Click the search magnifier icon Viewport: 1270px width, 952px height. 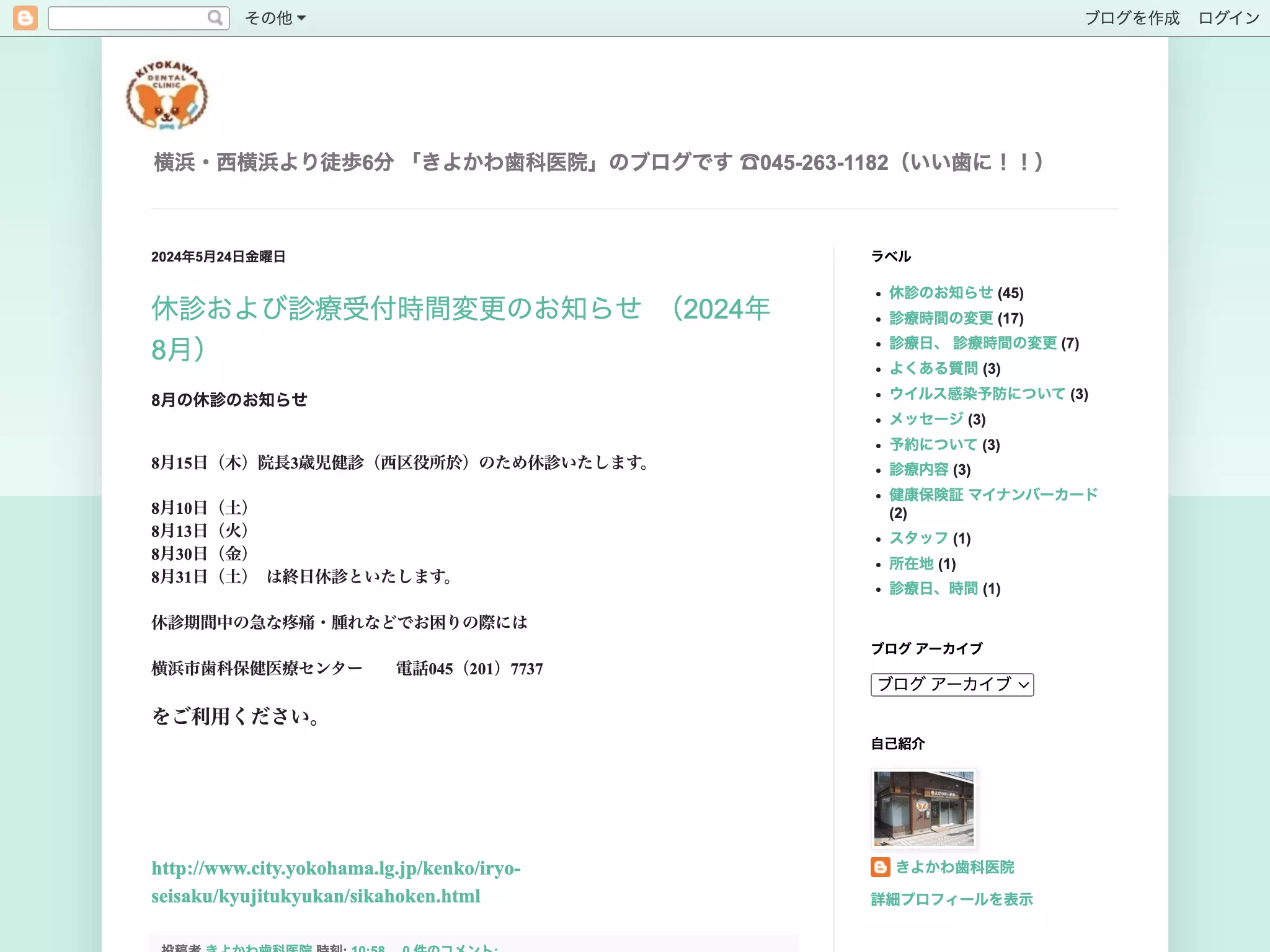(x=215, y=18)
